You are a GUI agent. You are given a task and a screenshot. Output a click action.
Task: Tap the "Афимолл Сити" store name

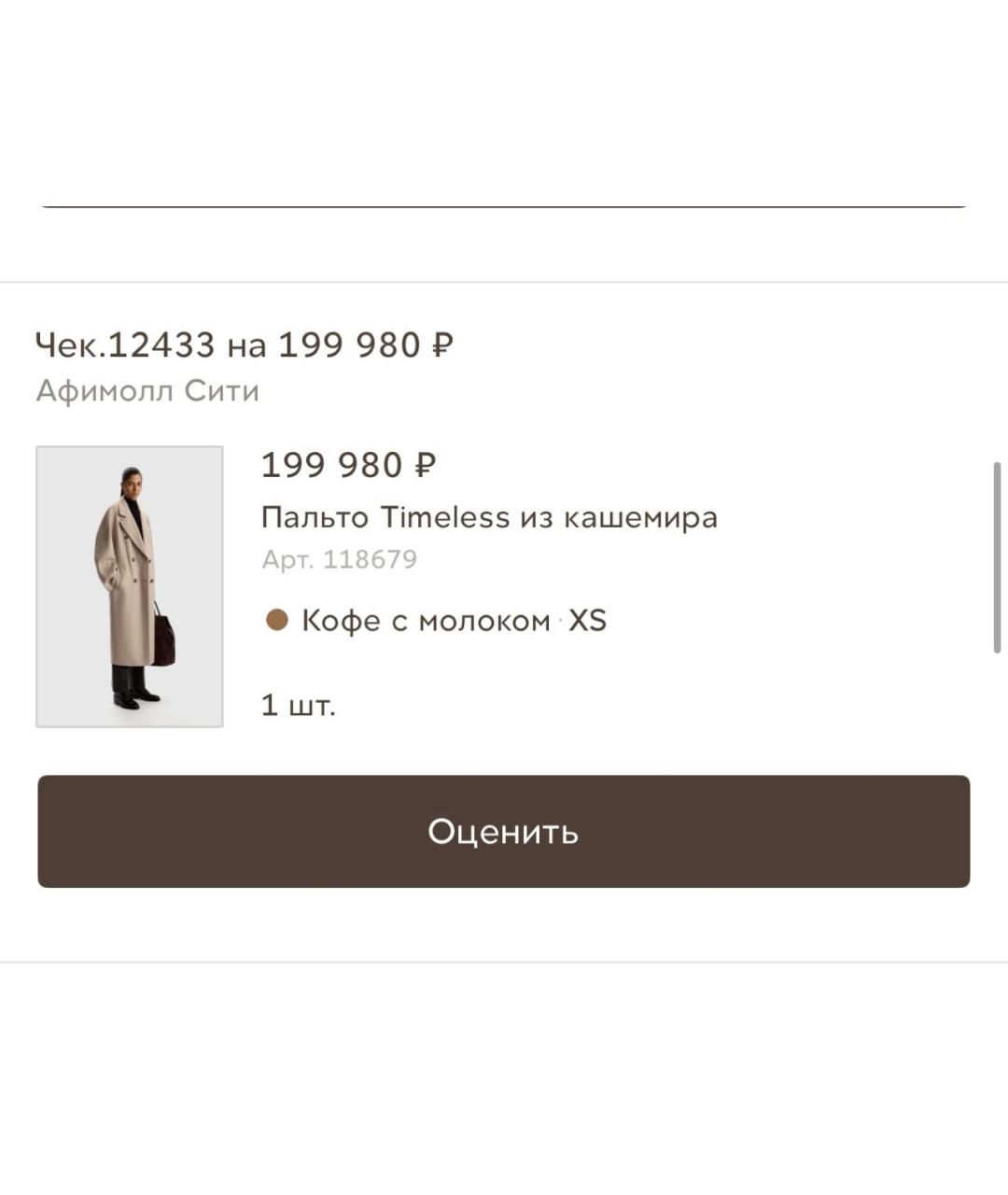[x=147, y=390]
